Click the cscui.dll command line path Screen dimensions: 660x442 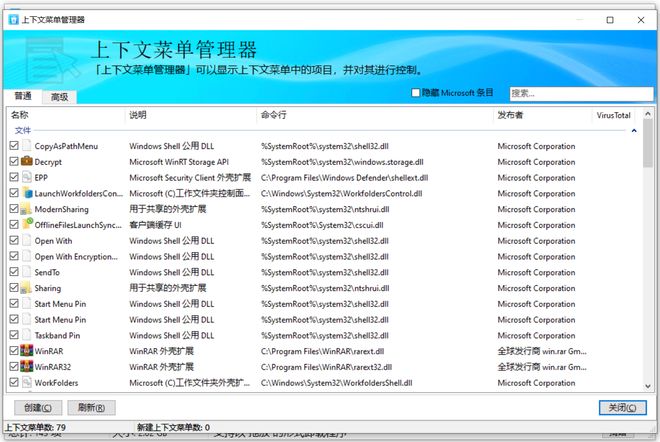[x=322, y=225]
